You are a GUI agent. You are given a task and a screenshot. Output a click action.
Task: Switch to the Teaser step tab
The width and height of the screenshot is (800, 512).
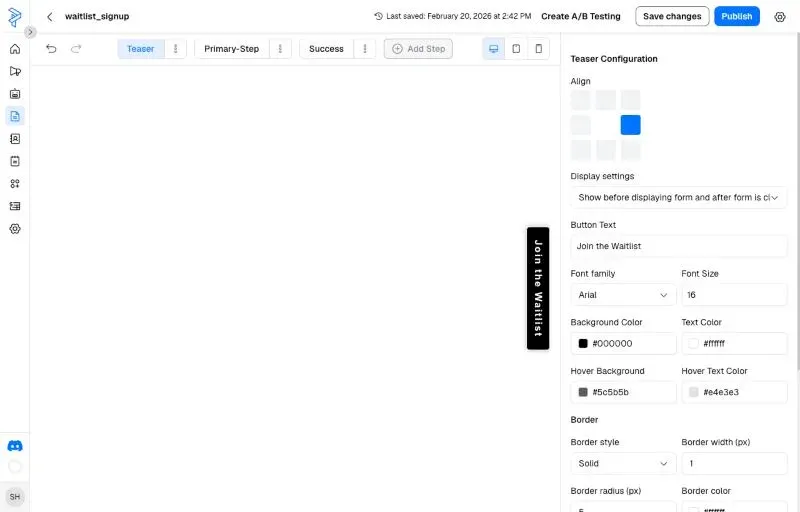(140, 49)
